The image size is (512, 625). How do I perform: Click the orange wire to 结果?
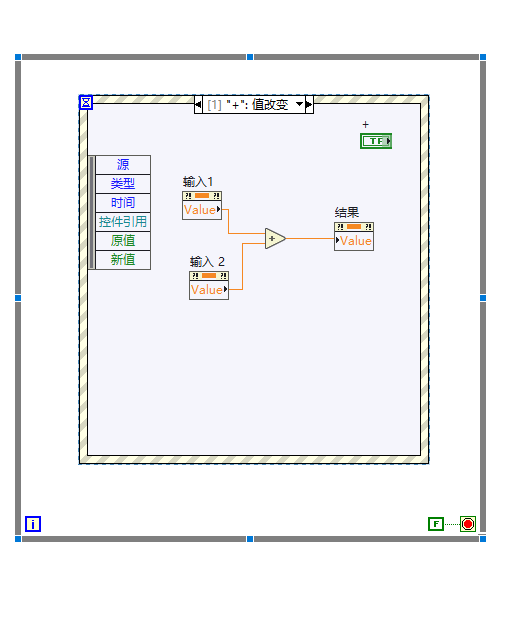310,238
